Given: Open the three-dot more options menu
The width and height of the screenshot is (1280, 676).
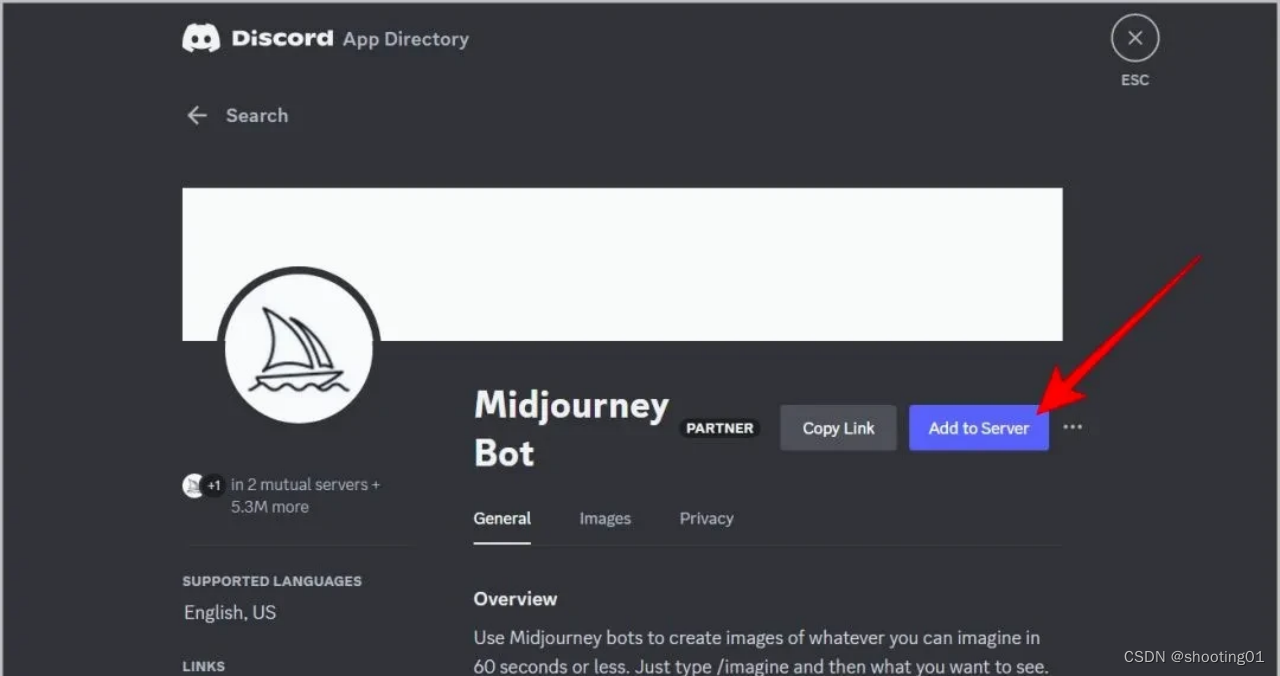Looking at the screenshot, I should 1073,427.
